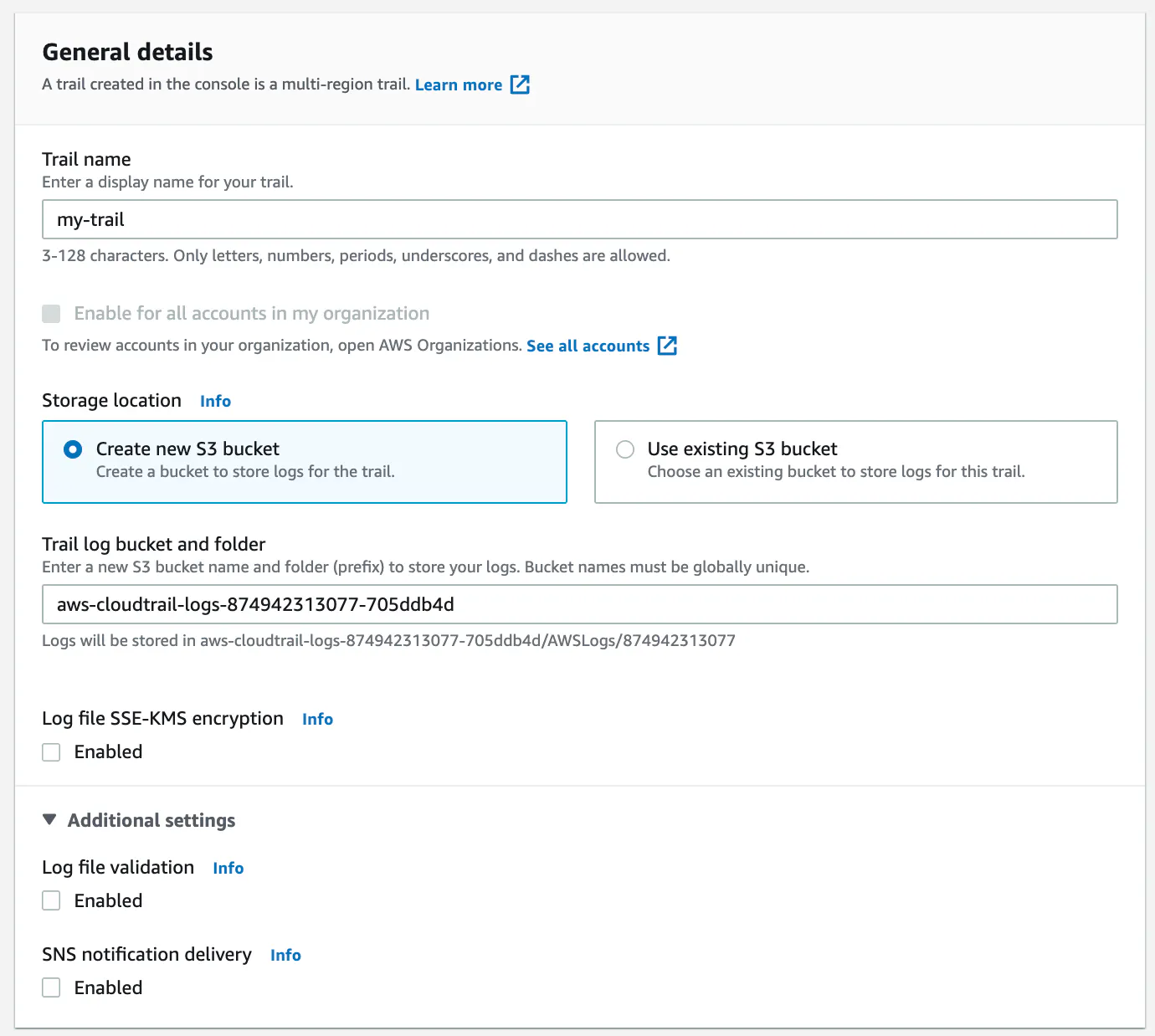The image size is (1155, 1036).
Task: Open Learn more about multi-region trails
Action: (x=459, y=85)
